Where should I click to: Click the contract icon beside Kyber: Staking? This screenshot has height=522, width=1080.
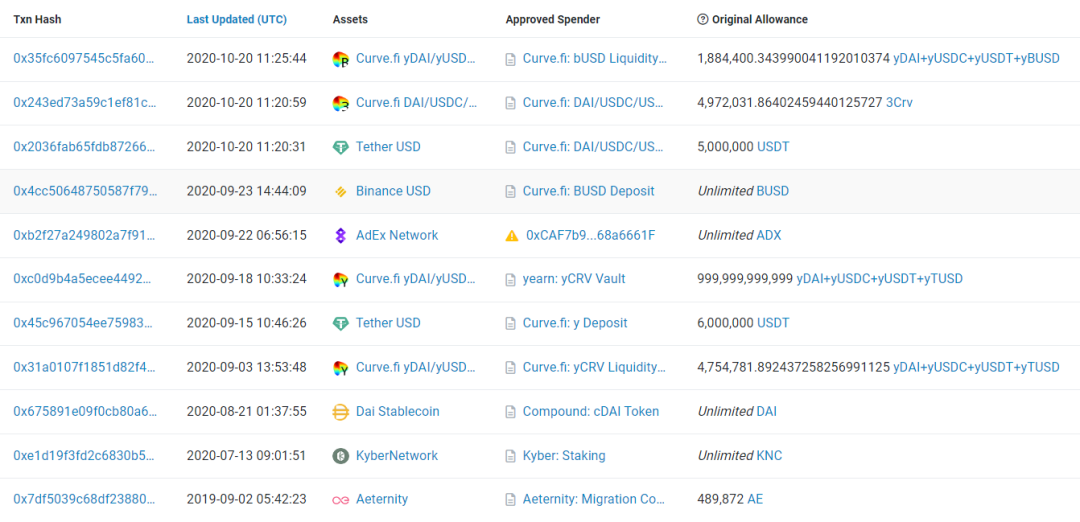[511, 456]
